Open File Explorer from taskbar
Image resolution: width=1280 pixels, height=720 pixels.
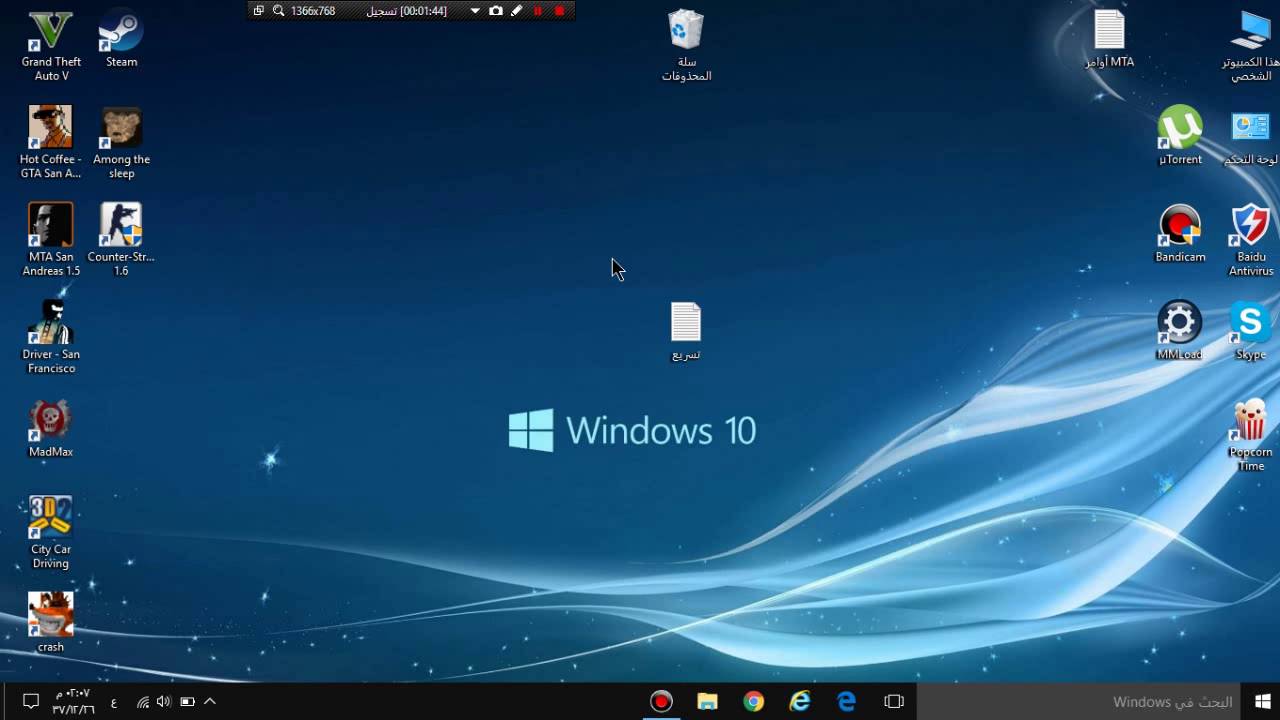coord(707,702)
